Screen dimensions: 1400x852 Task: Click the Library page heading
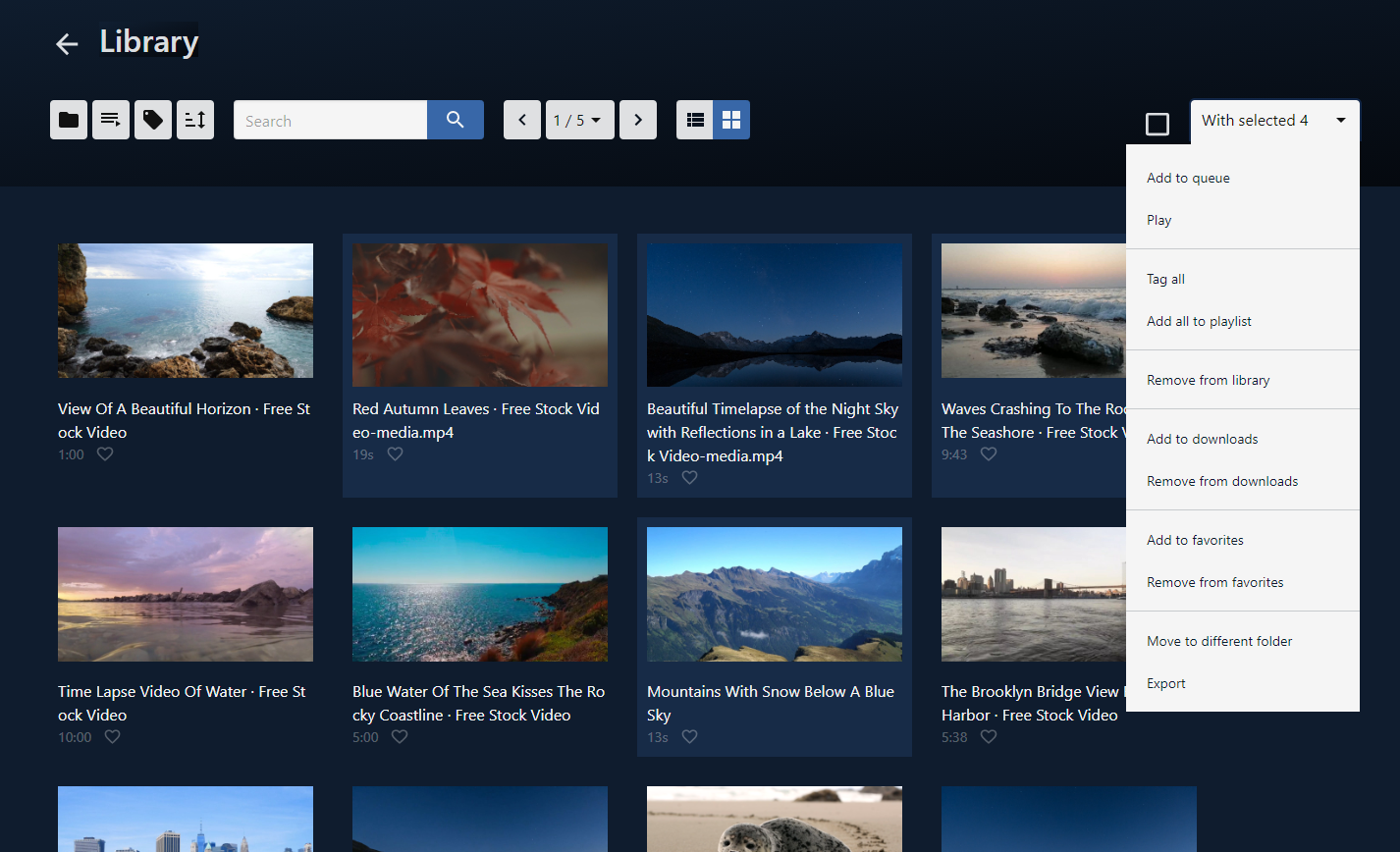pos(149,42)
